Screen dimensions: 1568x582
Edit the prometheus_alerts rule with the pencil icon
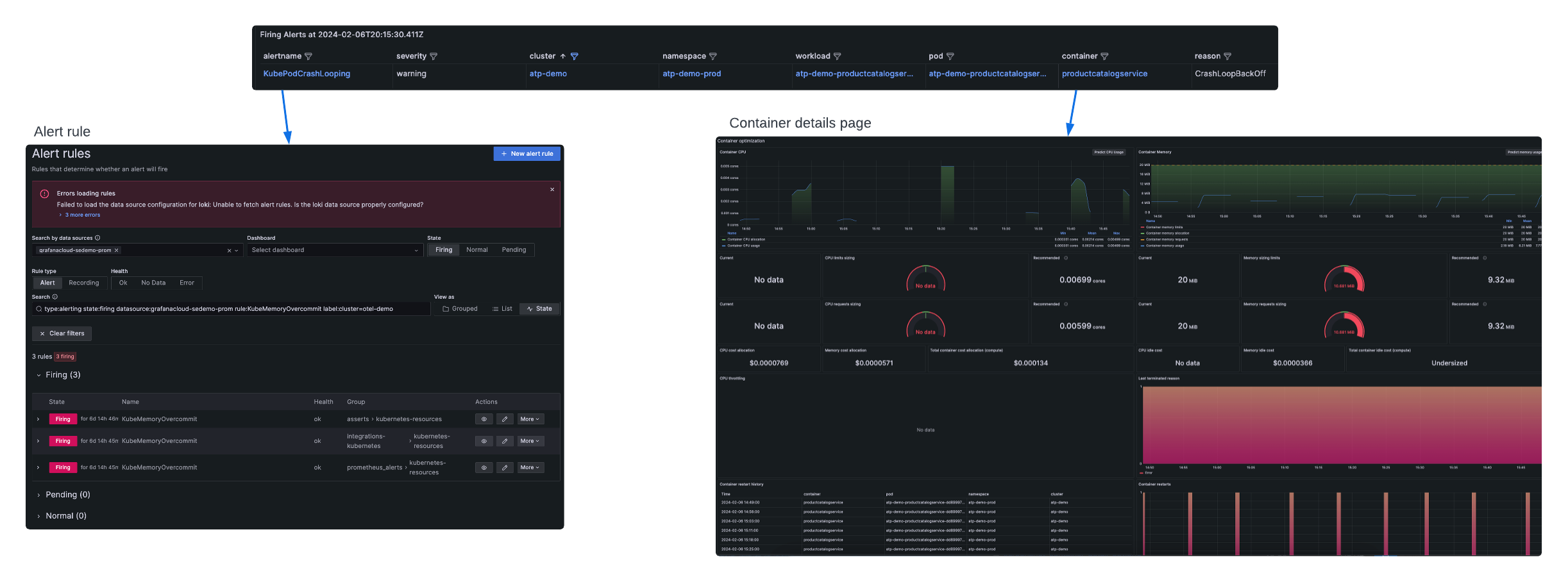tap(505, 467)
